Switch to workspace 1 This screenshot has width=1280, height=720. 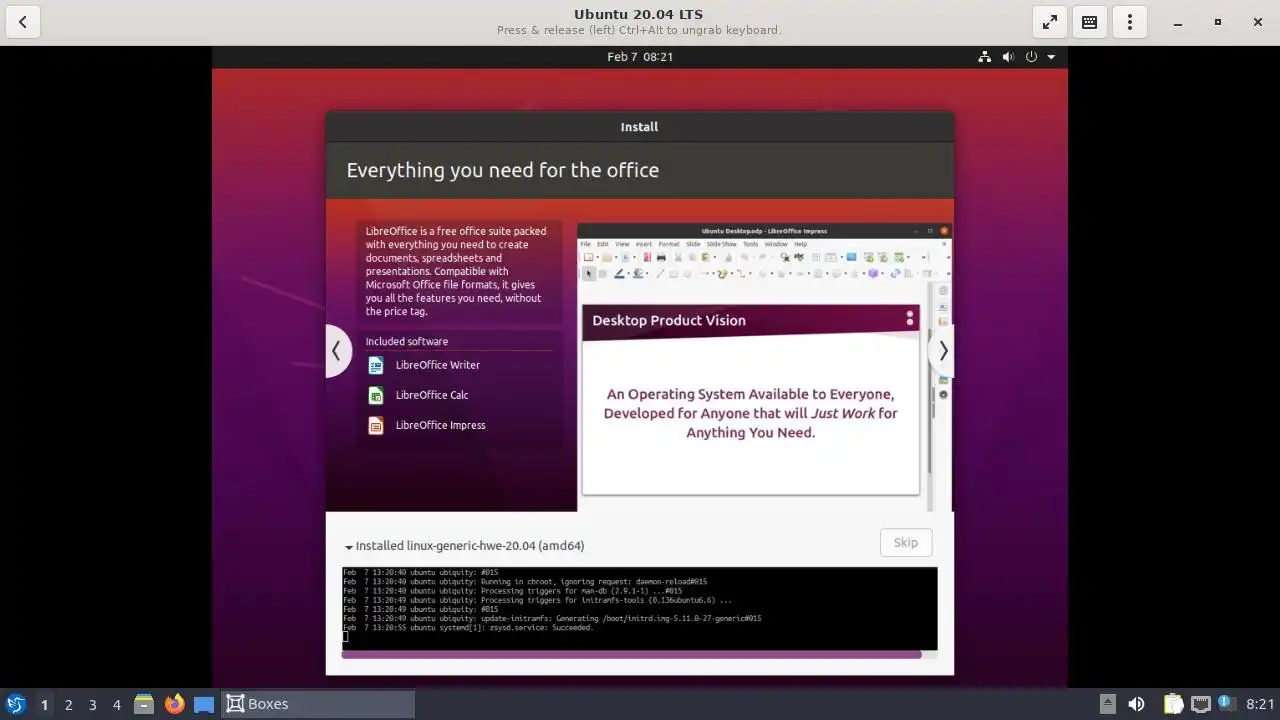[44, 704]
